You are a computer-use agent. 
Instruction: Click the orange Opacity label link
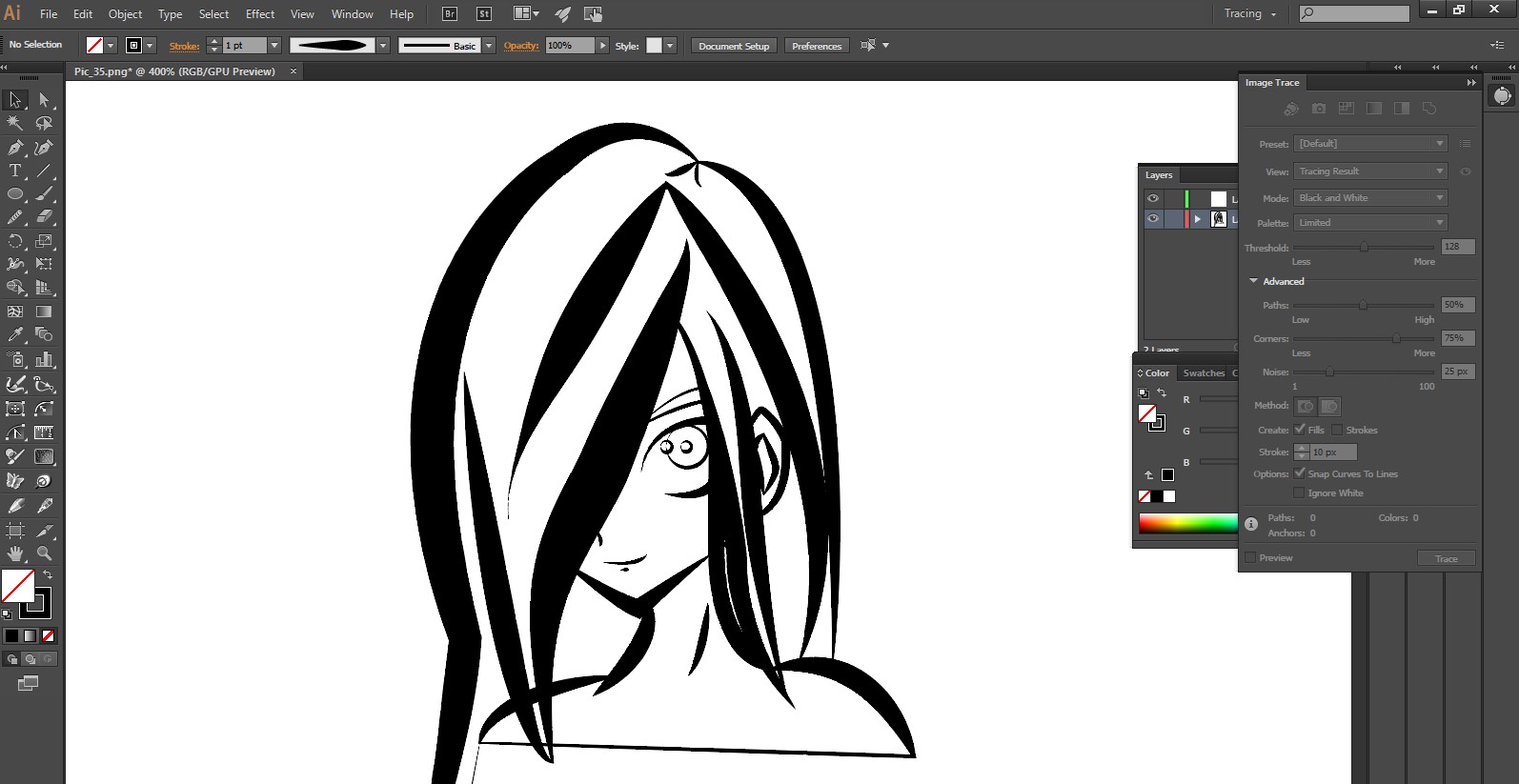click(x=521, y=46)
